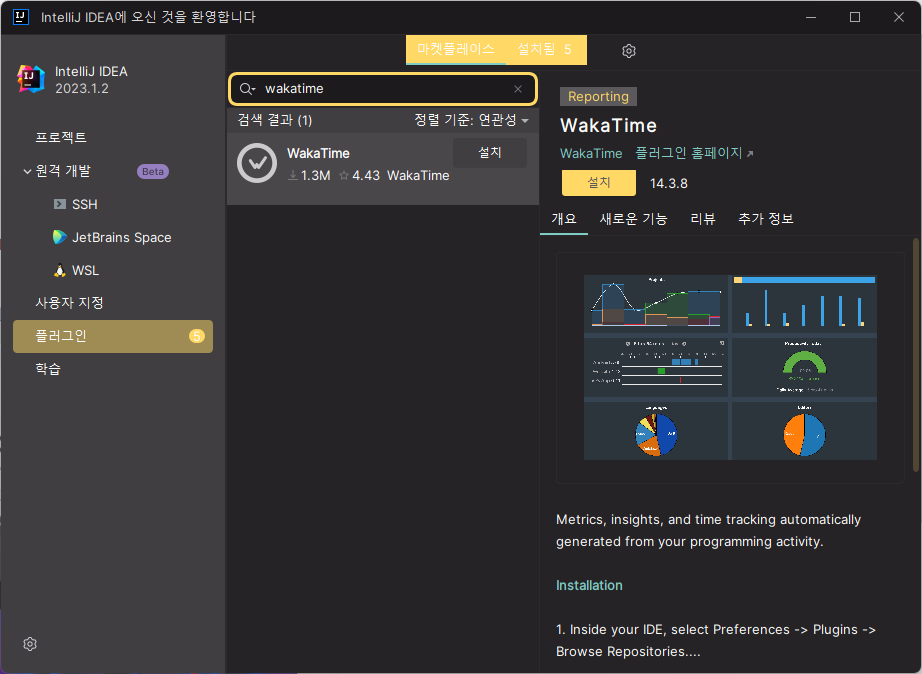922x674 pixels.
Task: Click the JetBrains Space icon
Action: pos(59,237)
